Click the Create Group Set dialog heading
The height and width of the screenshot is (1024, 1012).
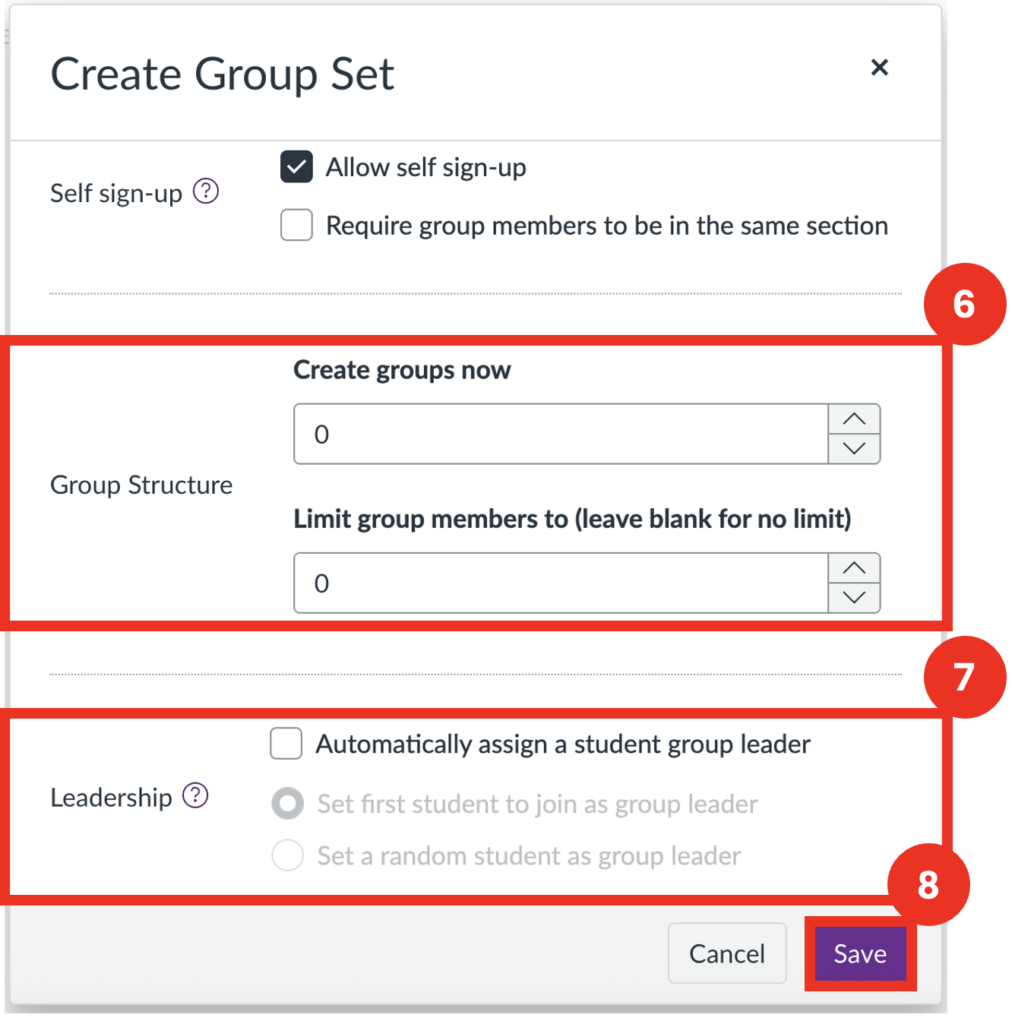pyautogui.click(x=223, y=75)
